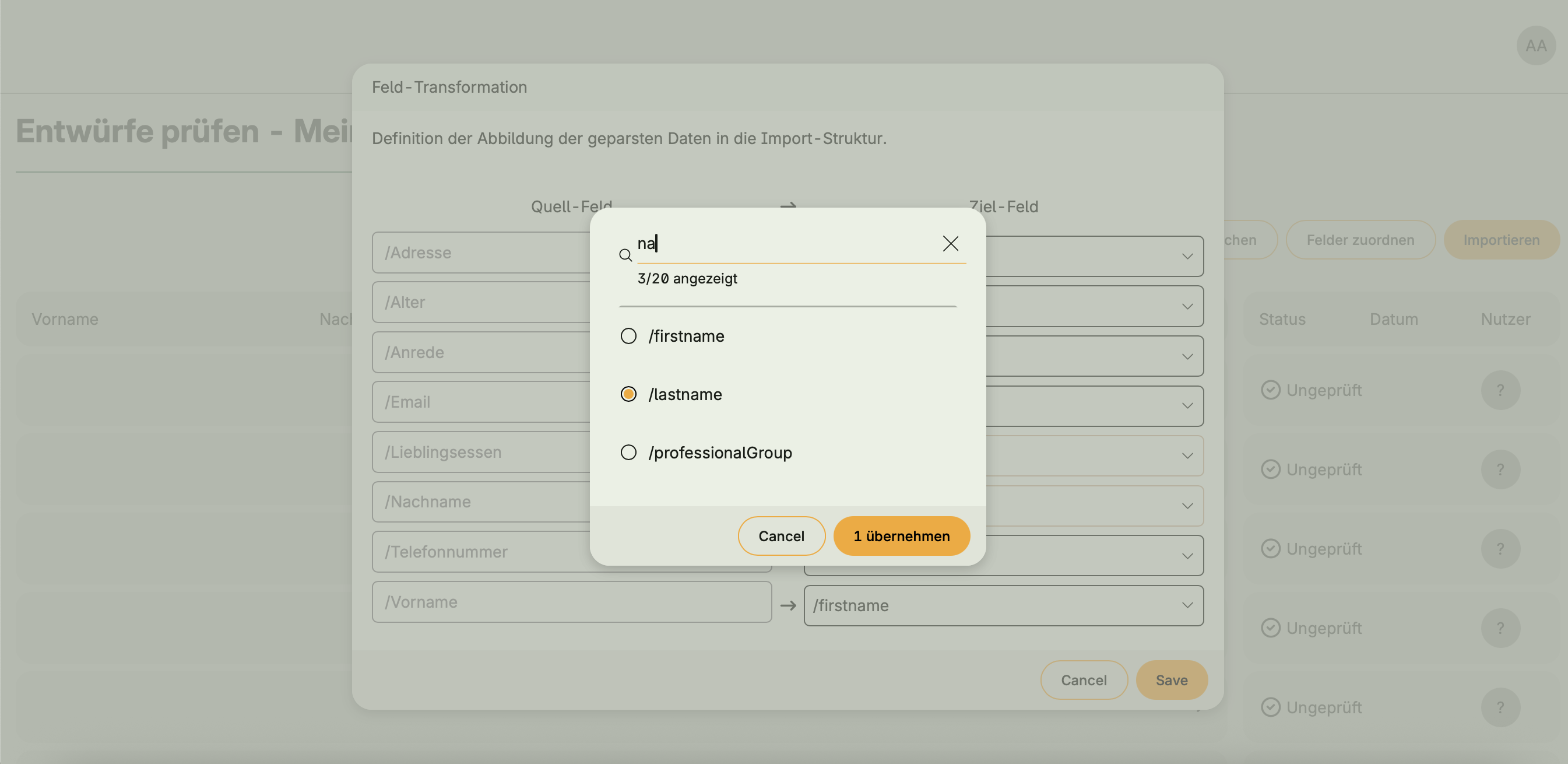This screenshot has height=764, width=1568.
Task: Click the first row question mark icon
Action: pos(1500,390)
